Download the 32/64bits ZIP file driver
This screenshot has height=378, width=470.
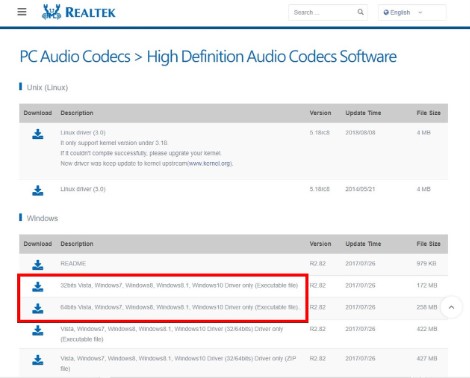[x=38, y=360]
